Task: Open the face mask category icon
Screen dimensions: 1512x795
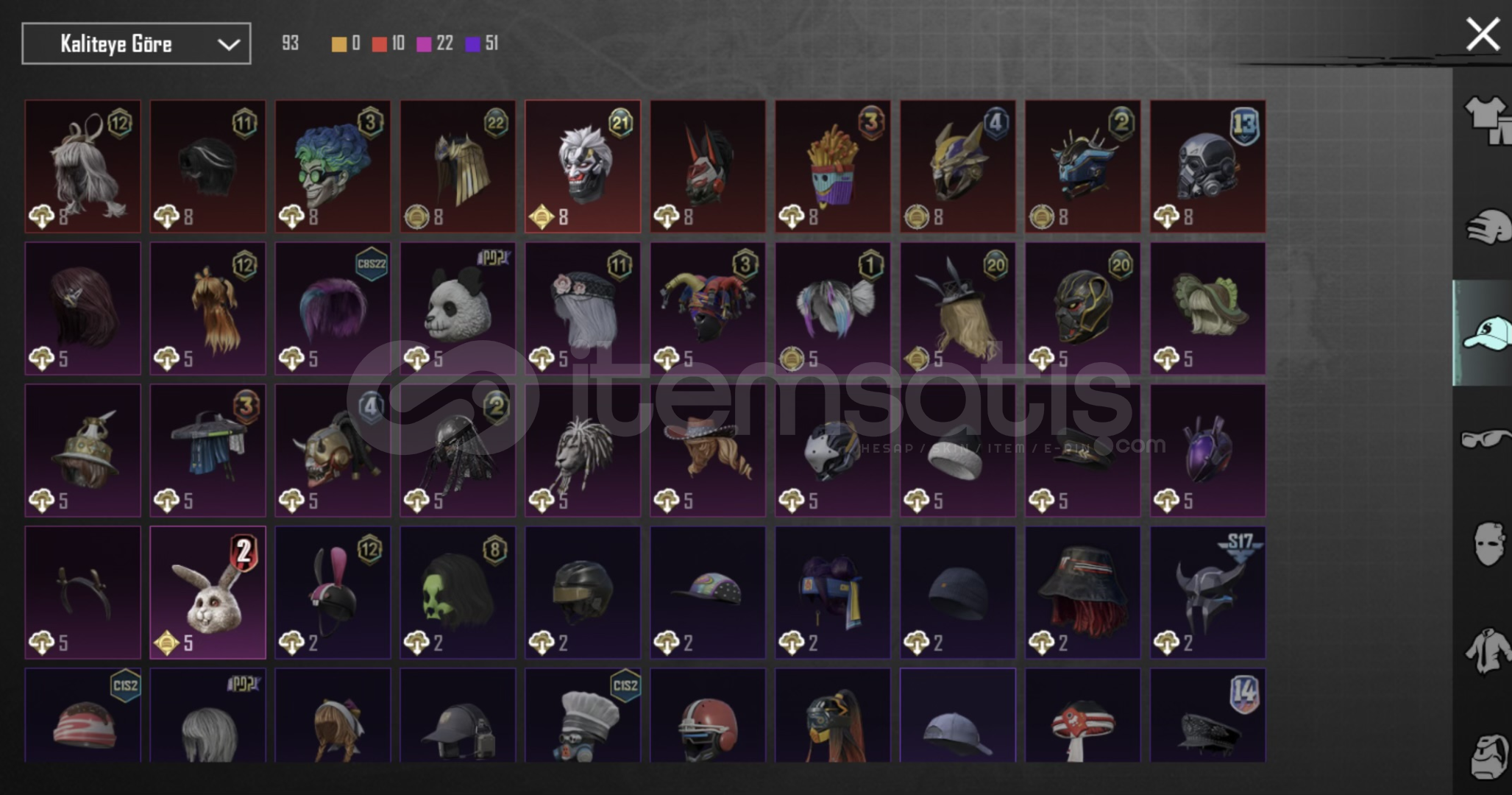Action: pos(1489,544)
